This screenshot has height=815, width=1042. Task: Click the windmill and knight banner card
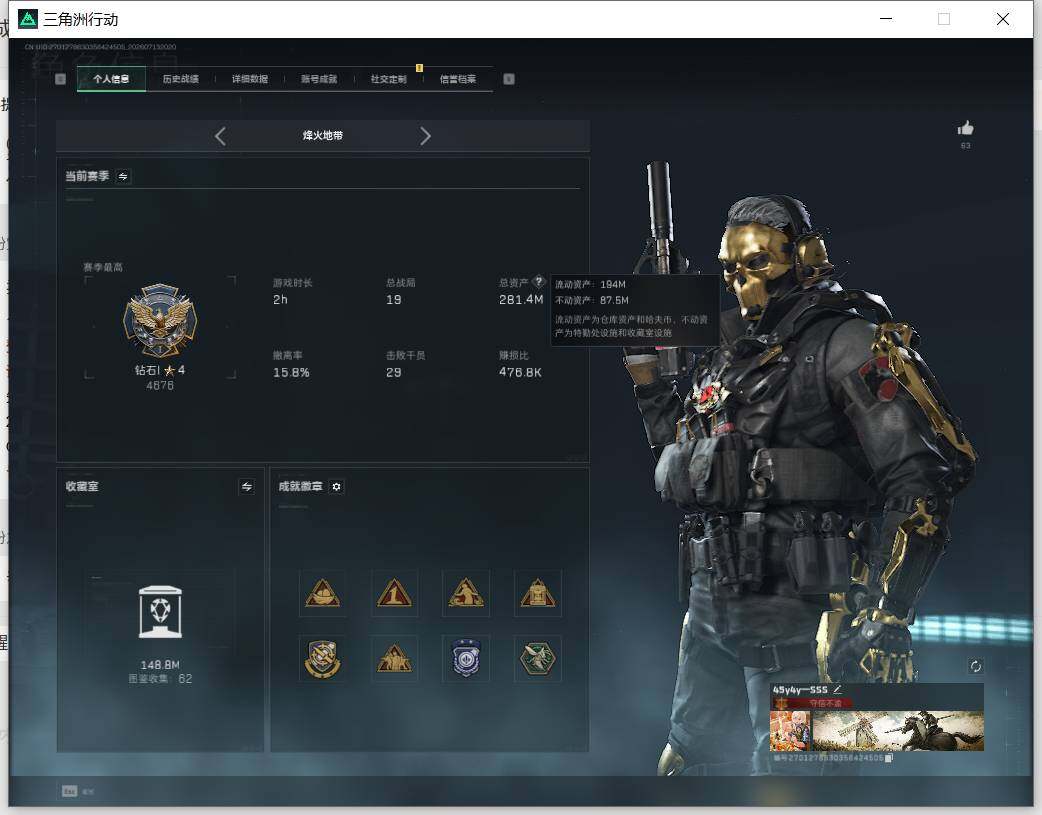pyautogui.click(x=898, y=731)
